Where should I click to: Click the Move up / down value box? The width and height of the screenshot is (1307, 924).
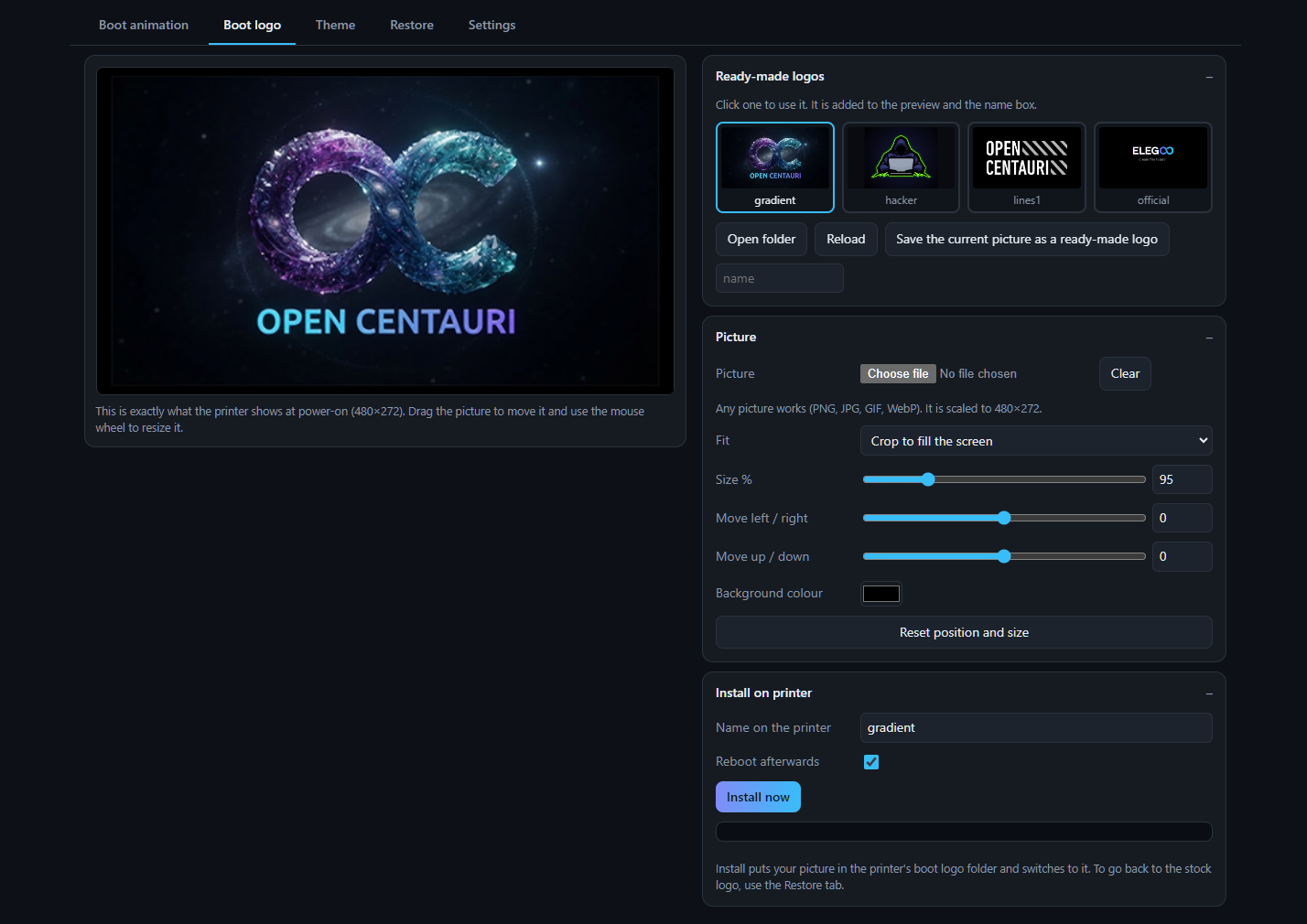1182,556
